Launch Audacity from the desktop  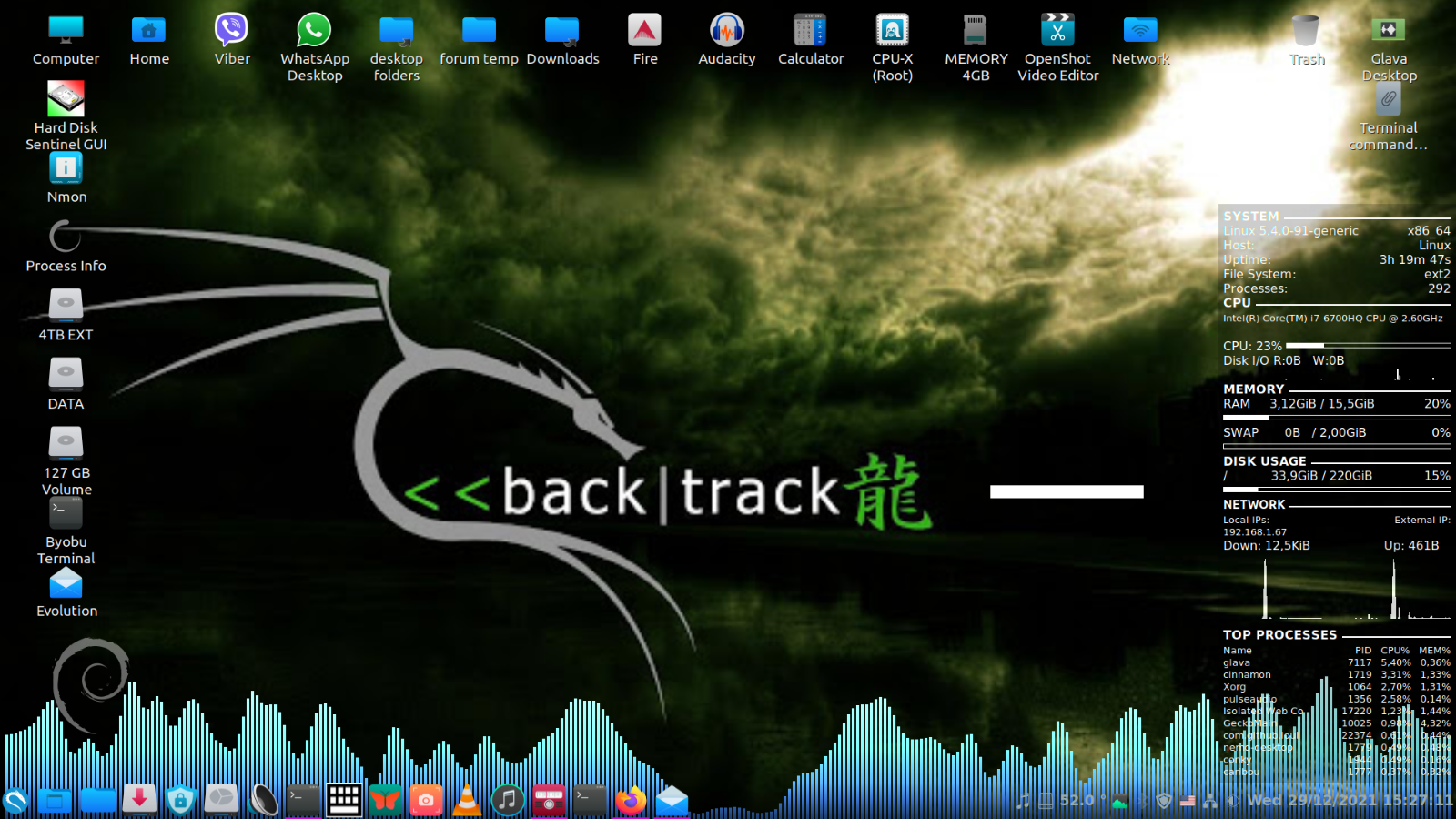[727, 41]
